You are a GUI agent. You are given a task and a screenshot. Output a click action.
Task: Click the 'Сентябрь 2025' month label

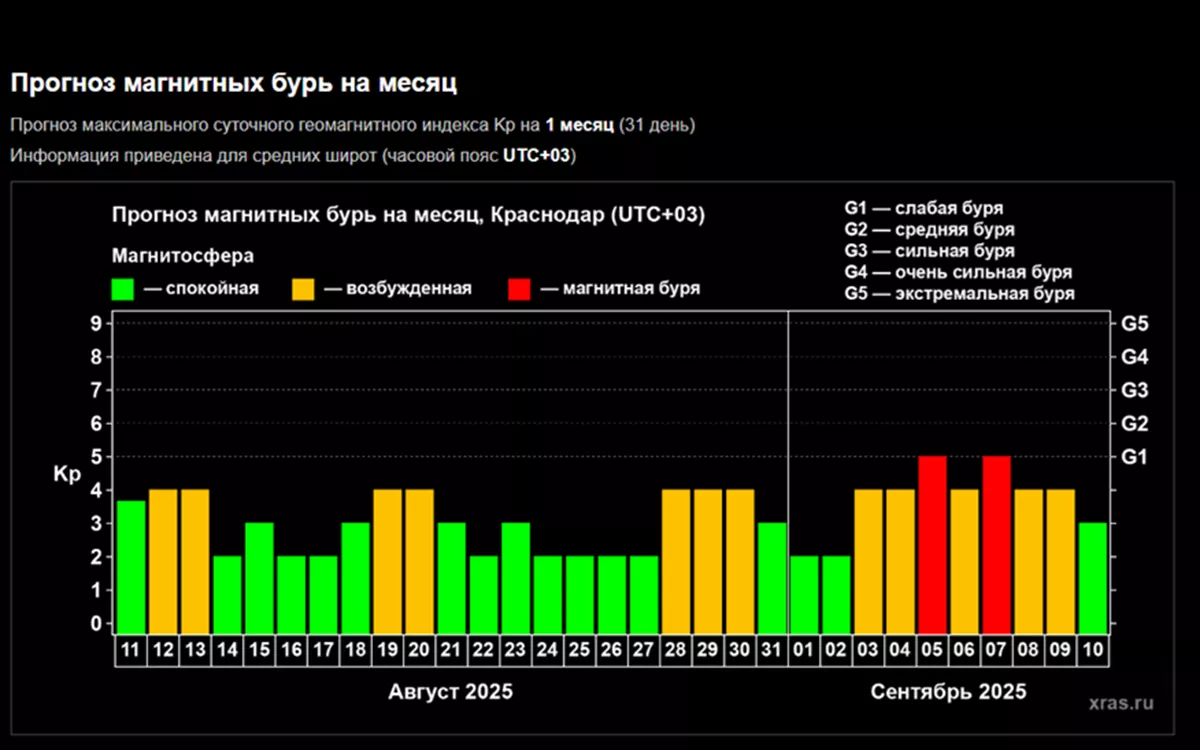948,692
